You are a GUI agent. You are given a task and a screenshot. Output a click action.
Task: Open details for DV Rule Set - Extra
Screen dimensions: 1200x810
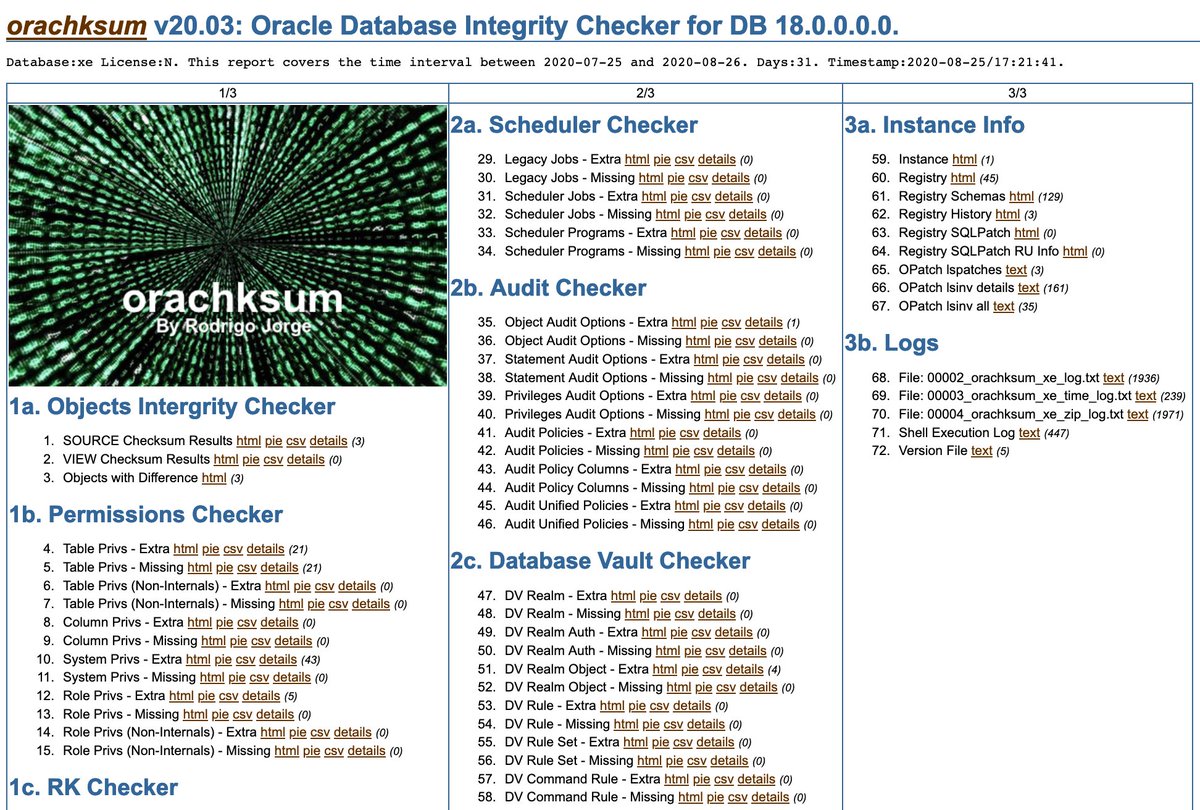(x=715, y=741)
